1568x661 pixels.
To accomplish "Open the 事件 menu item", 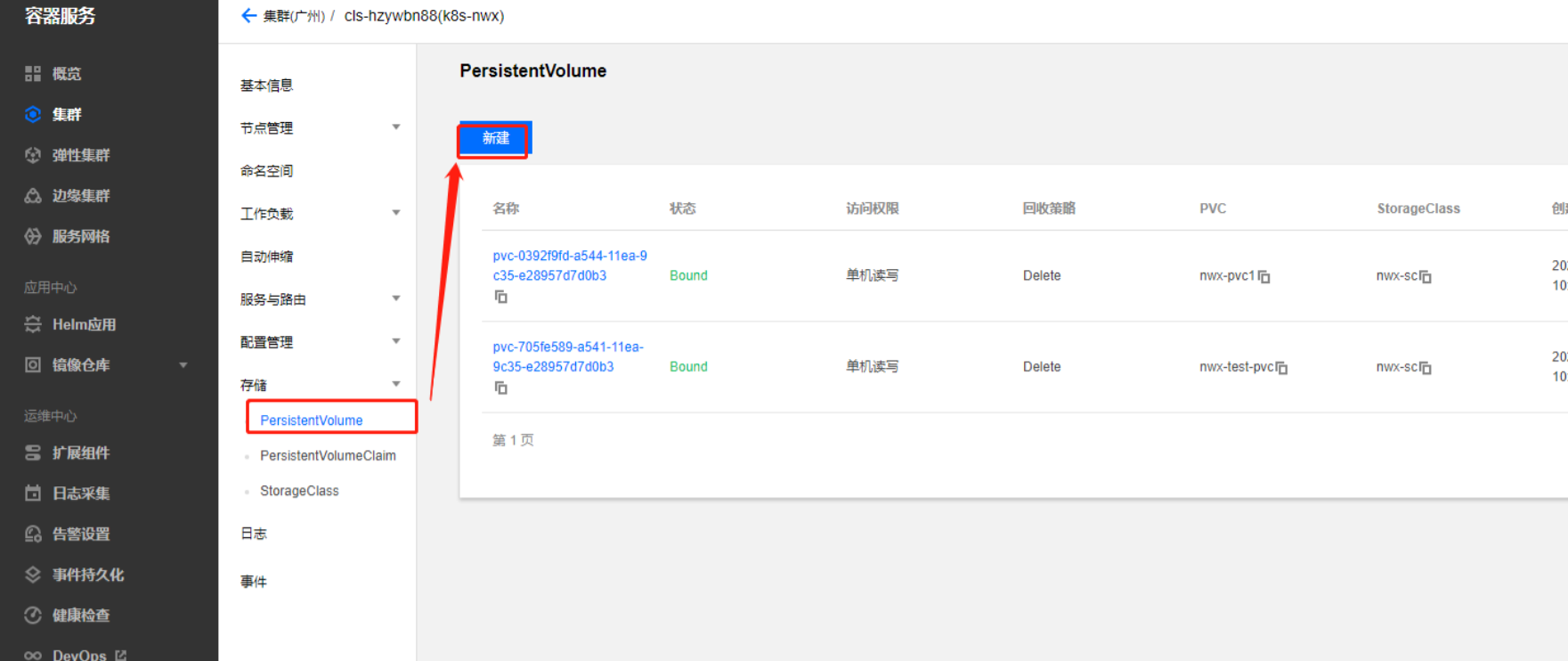I will (253, 582).
